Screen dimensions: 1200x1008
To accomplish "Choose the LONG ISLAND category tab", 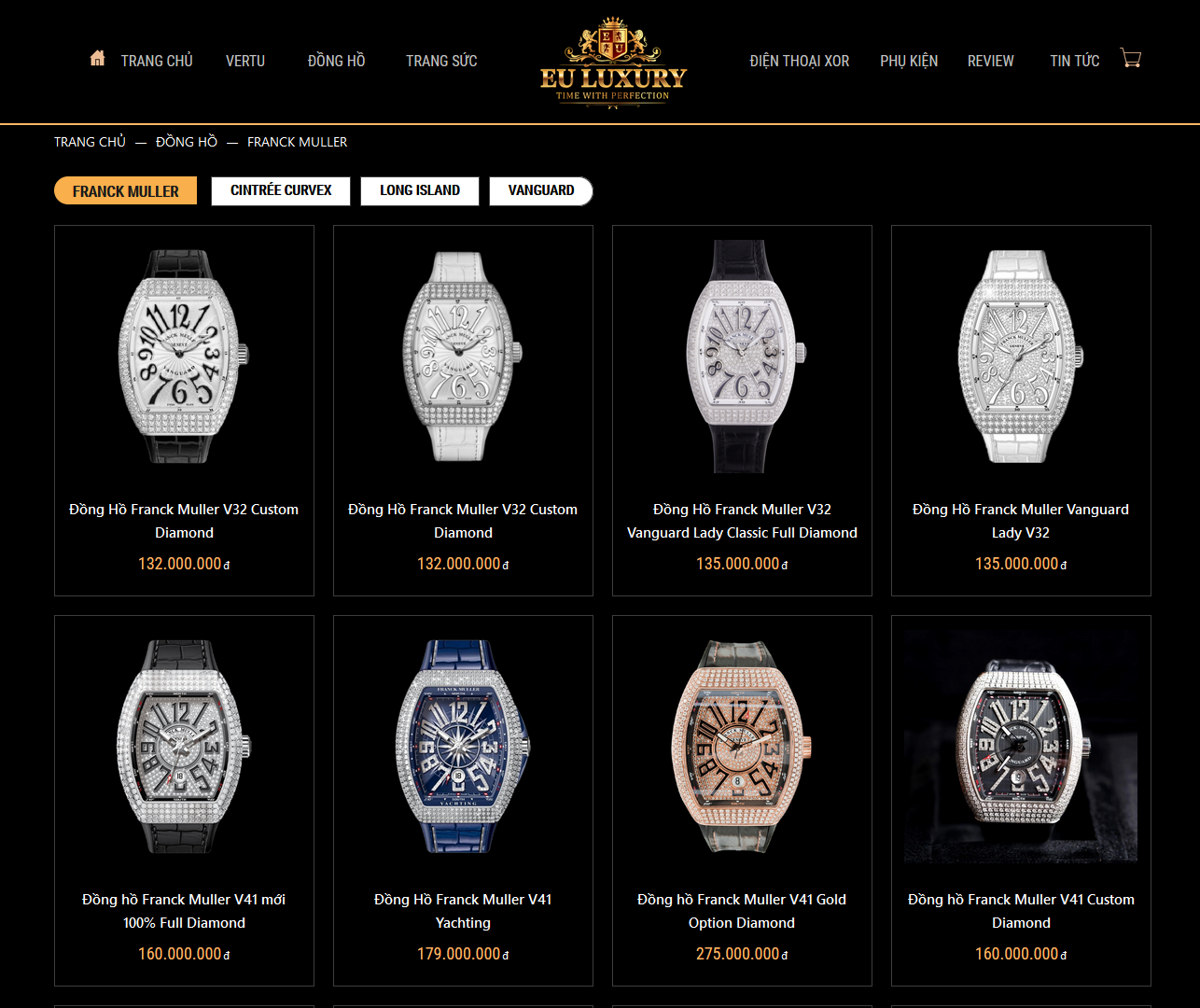I will [420, 190].
